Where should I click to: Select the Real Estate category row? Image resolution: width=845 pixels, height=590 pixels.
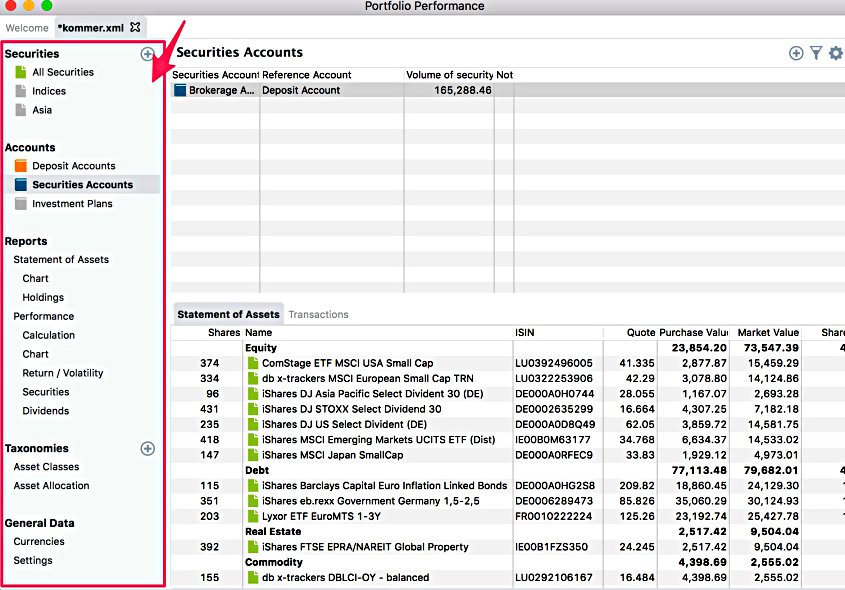(x=508, y=532)
